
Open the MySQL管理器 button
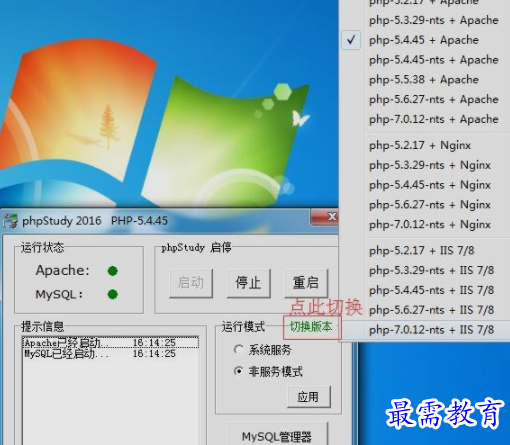(277, 435)
